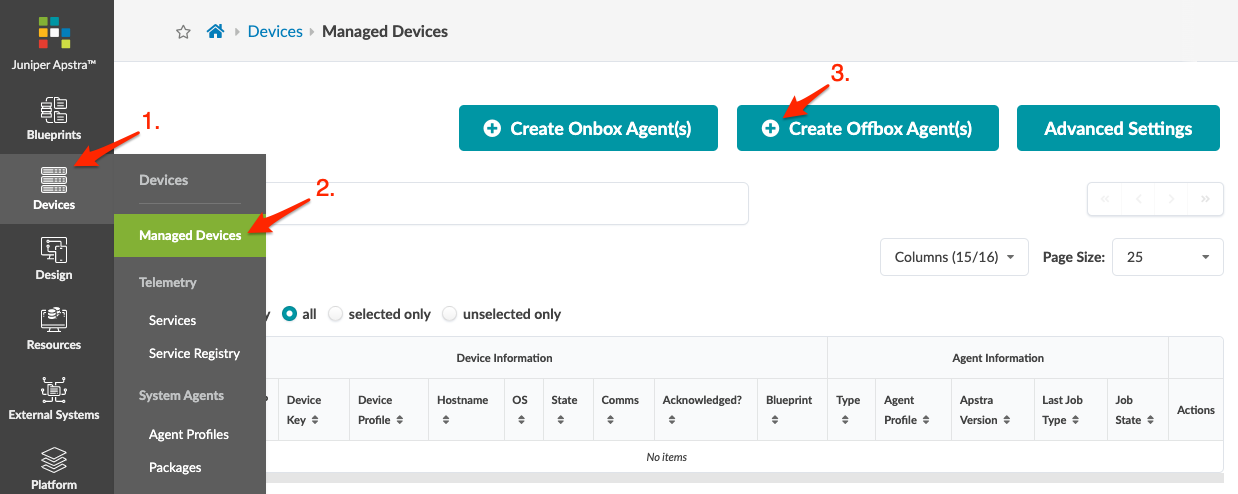This screenshot has width=1238, height=494.
Task: Click Create Offbox Agent(s) button
Action: (x=867, y=128)
